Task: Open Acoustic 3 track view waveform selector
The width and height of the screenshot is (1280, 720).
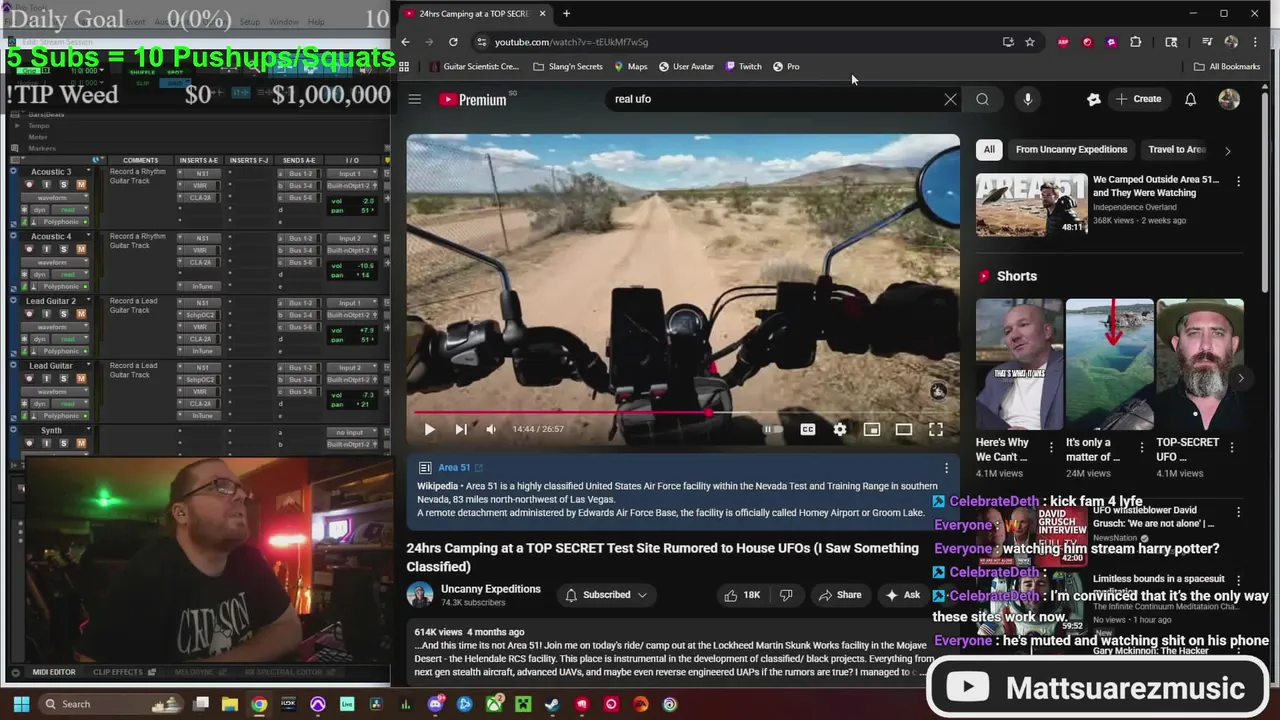Action: 56,198
